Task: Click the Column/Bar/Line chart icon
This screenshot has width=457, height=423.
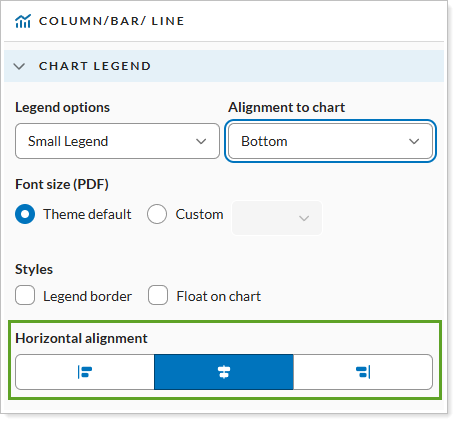Action: (23, 21)
